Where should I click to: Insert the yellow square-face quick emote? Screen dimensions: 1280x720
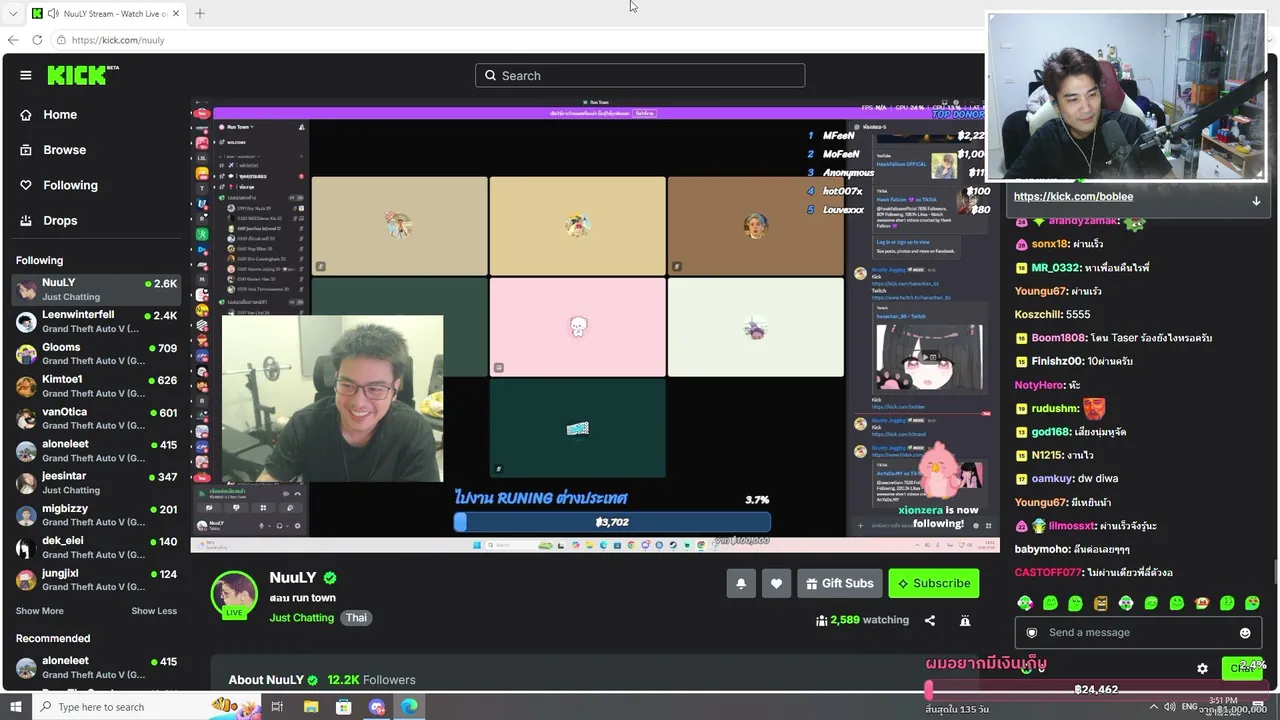1100,603
